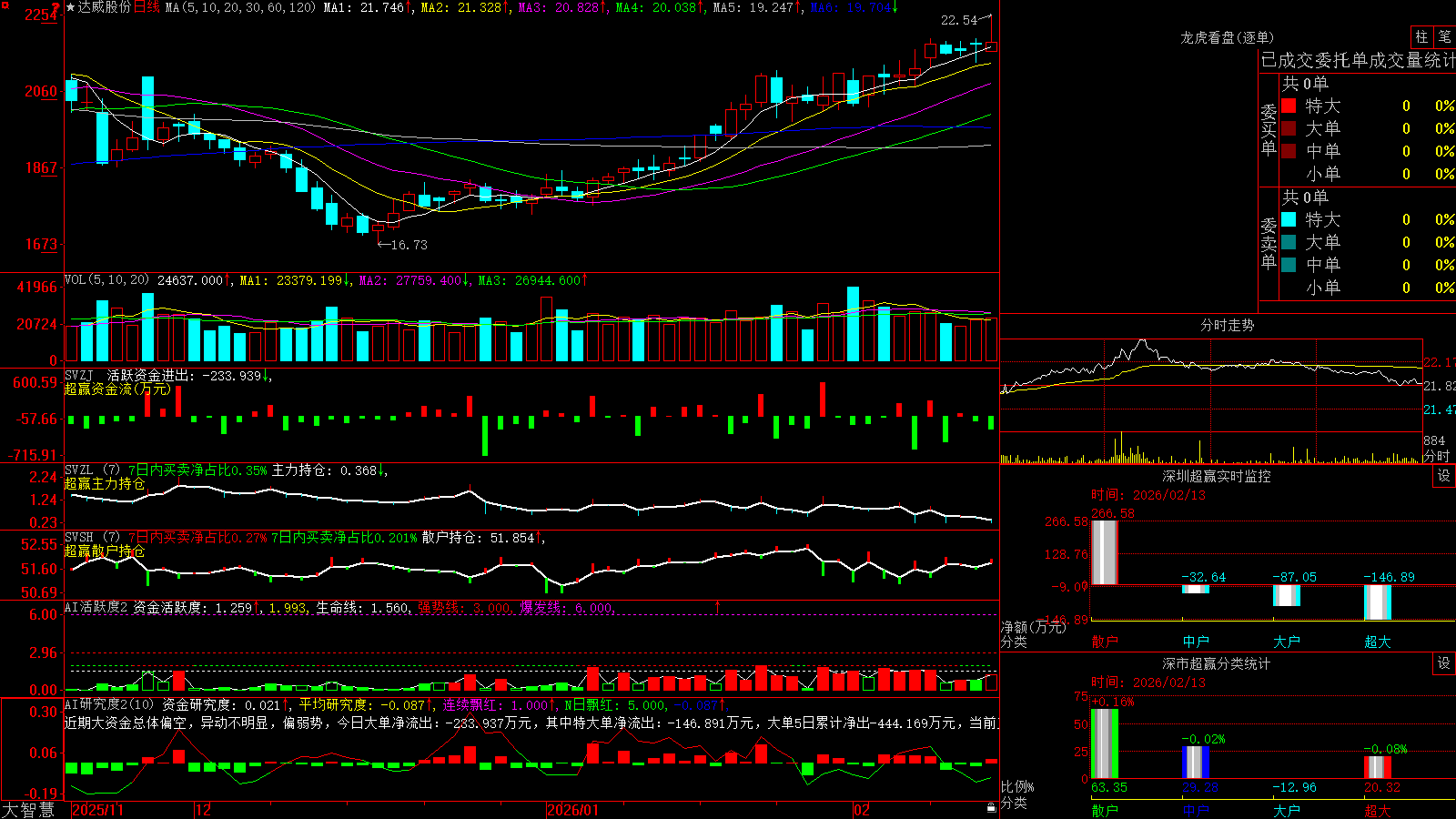The image size is (1456, 819).
Task: Click the 超赢主力持仓 label
Action: [105, 484]
